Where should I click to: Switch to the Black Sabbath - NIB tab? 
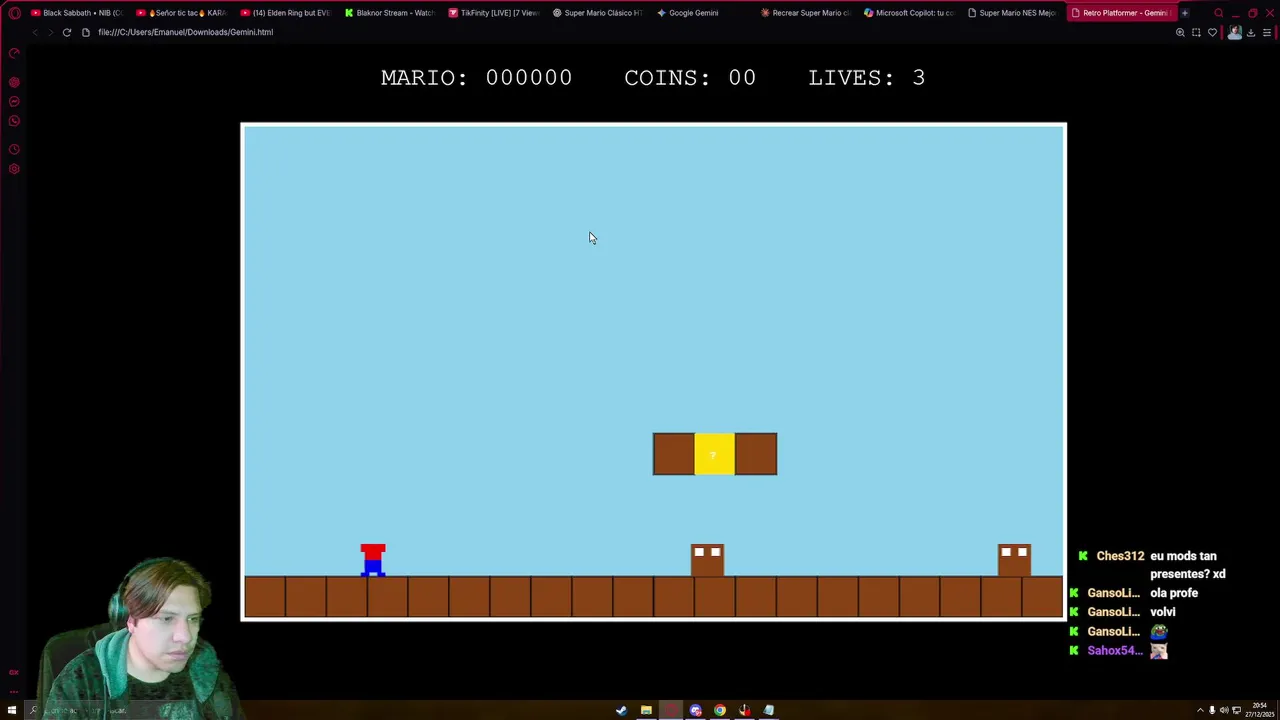(76, 13)
